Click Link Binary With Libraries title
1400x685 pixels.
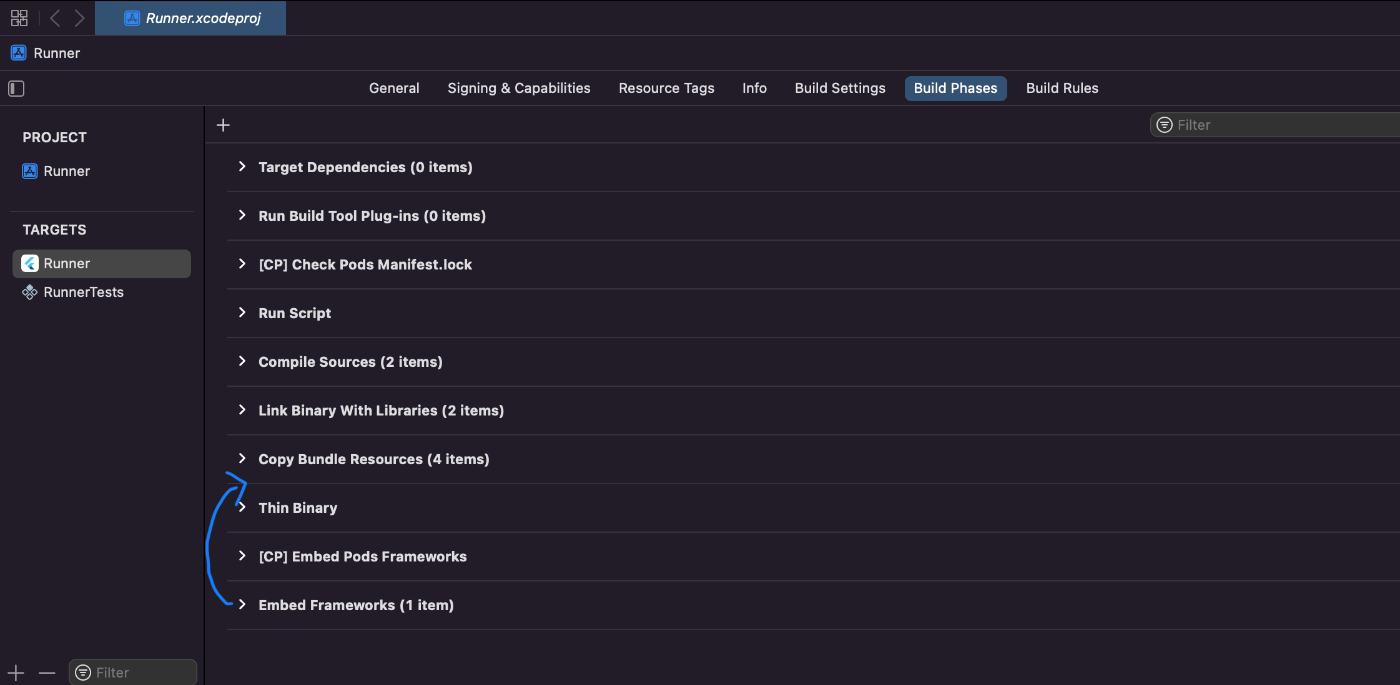point(381,410)
